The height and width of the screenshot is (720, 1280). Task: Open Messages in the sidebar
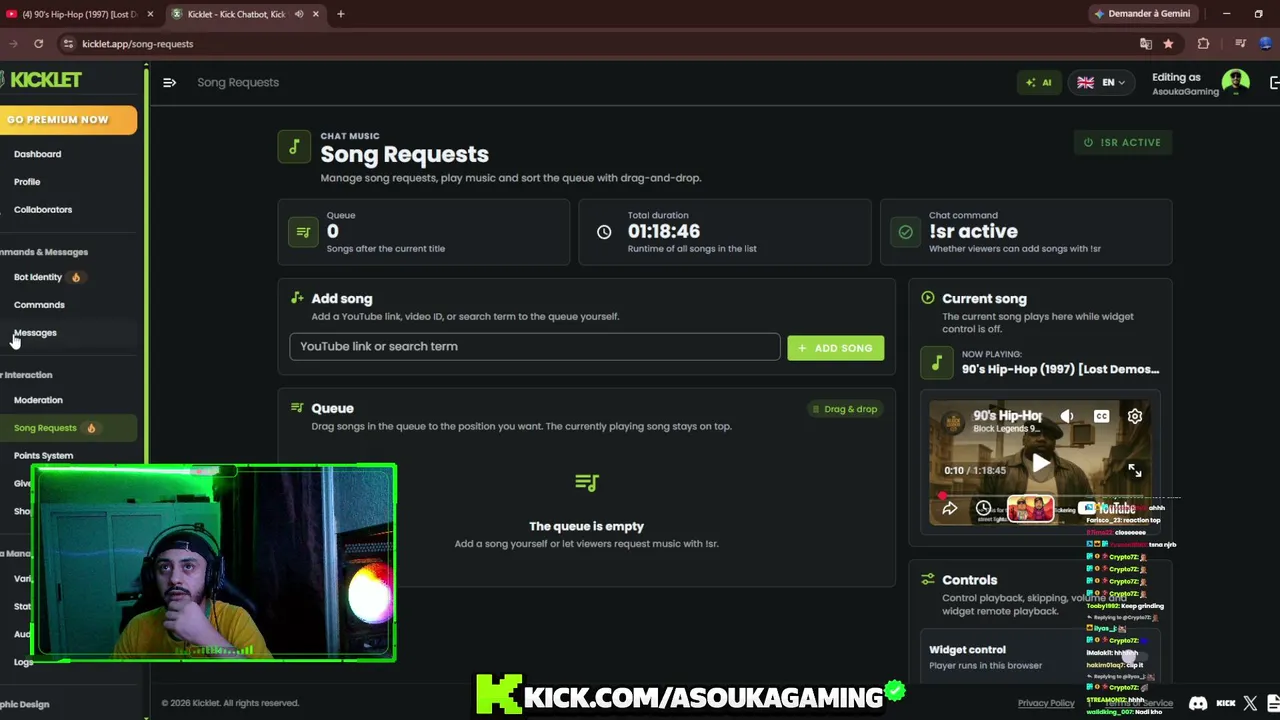35,333
